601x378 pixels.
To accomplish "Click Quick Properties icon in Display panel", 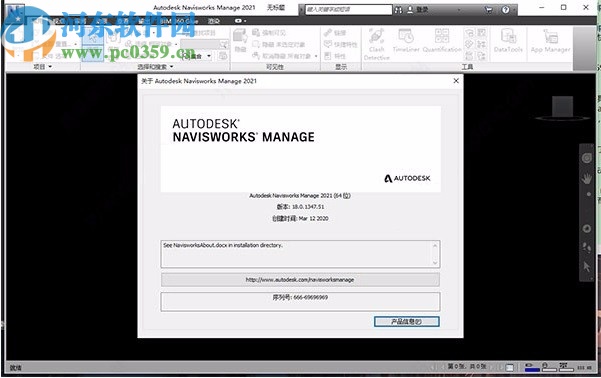I will click(328, 44).
